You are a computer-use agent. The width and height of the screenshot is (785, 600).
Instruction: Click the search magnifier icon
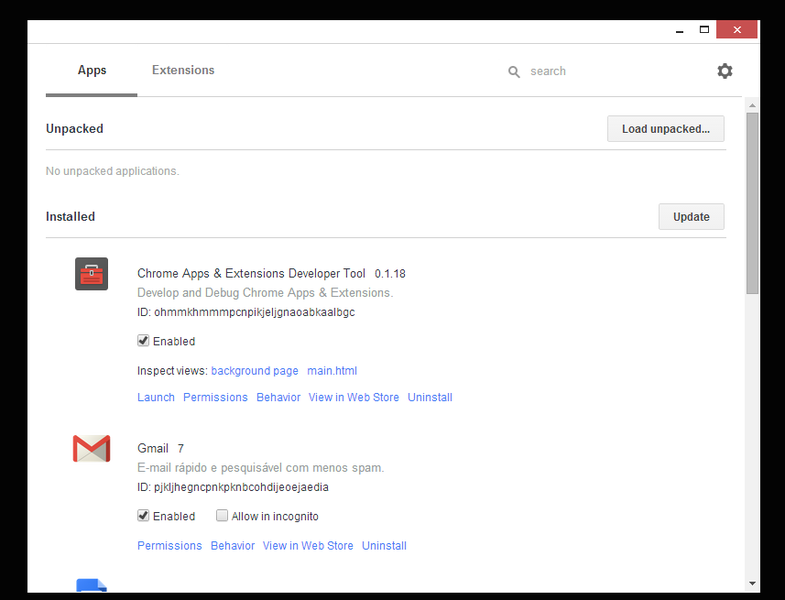(514, 72)
